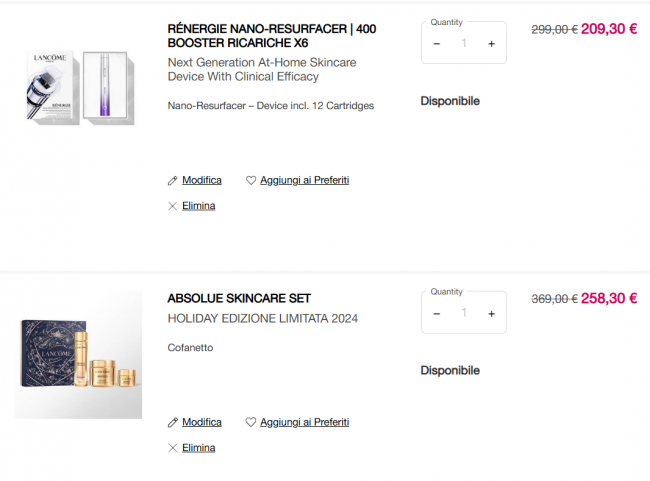This screenshot has width=650, height=481.
Task: Click pencil icon for Absolue Skincare Set
Action: pyautogui.click(x=173, y=422)
